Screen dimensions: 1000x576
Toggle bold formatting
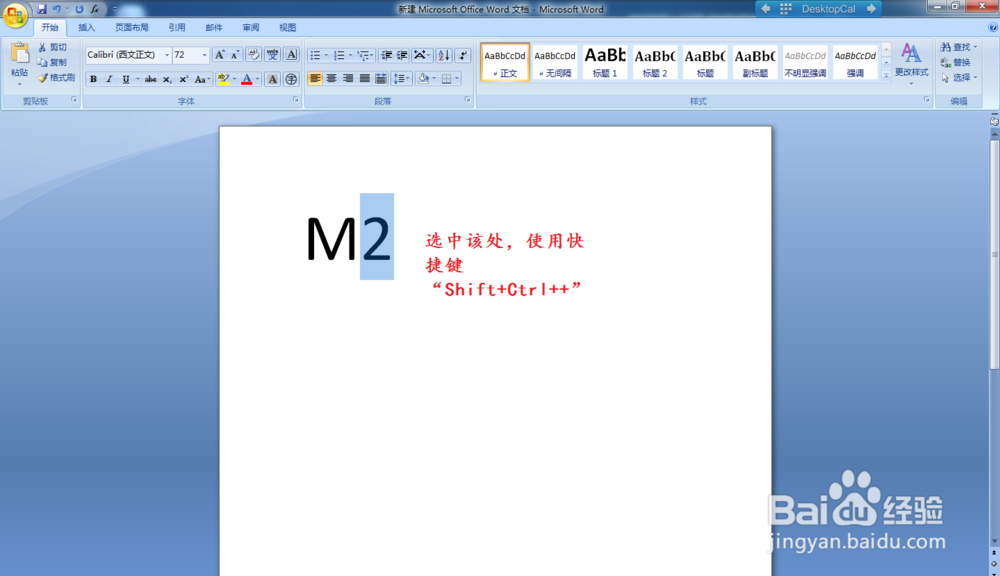coord(93,78)
